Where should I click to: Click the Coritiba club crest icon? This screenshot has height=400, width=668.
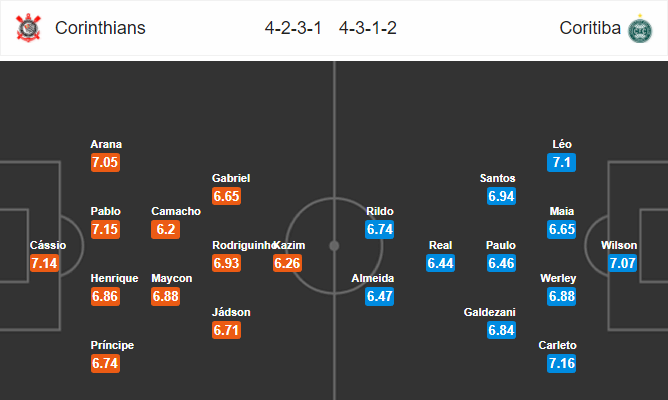point(640,29)
